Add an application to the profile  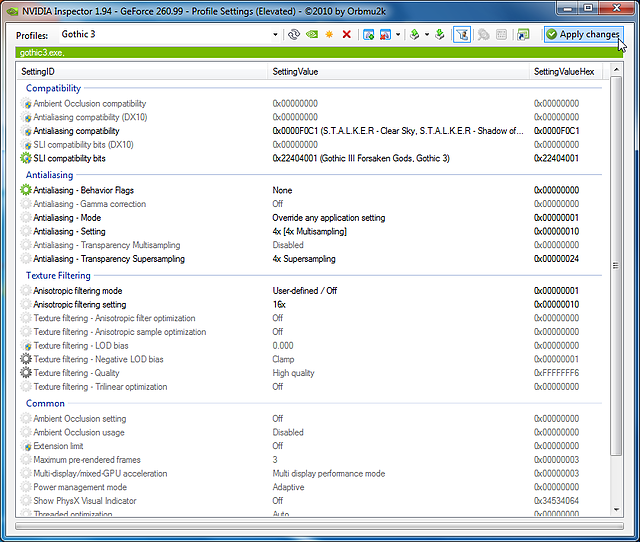[369, 35]
